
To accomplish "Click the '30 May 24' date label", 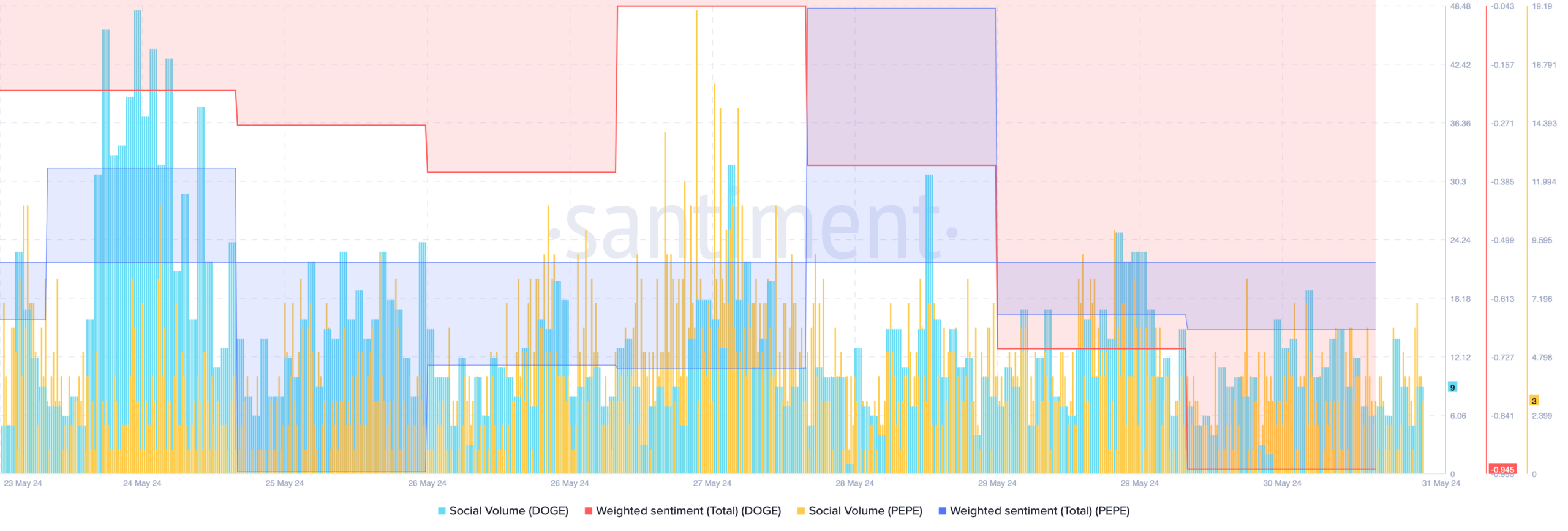I will click(1282, 483).
